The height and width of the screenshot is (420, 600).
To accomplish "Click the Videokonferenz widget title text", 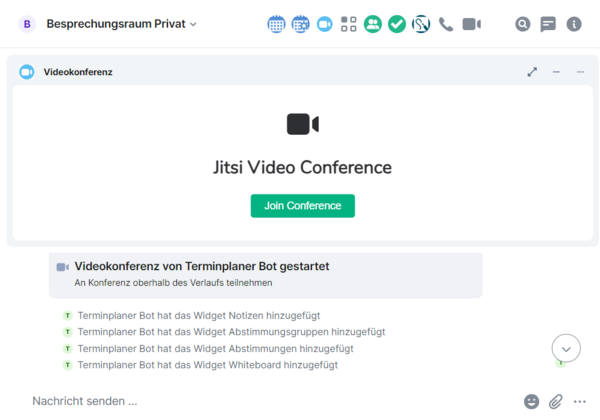I will 78,72.
